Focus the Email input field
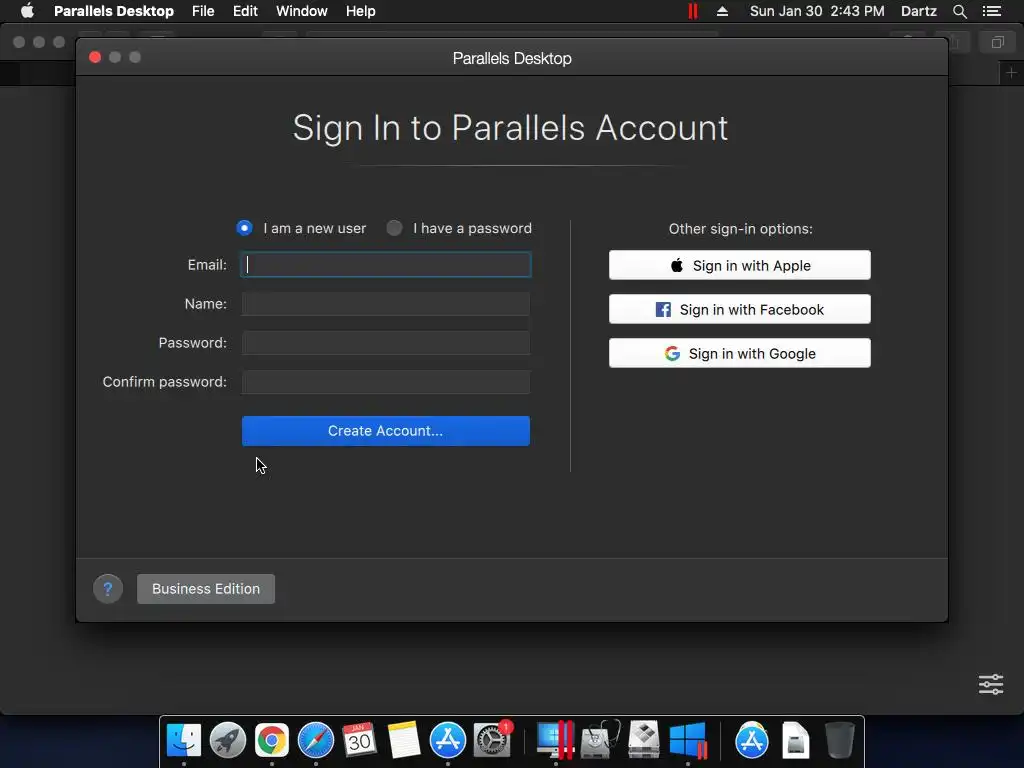Image resolution: width=1024 pixels, height=768 pixels. tap(386, 264)
